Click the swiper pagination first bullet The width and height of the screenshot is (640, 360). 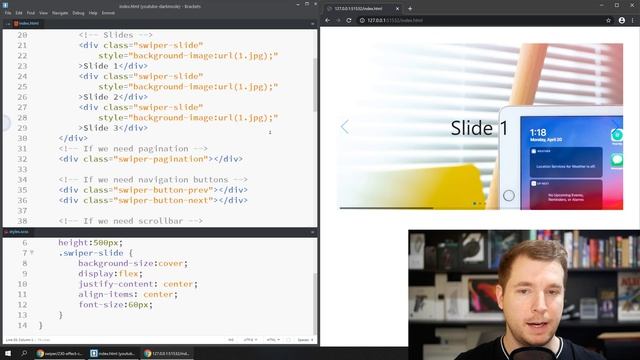(474, 203)
